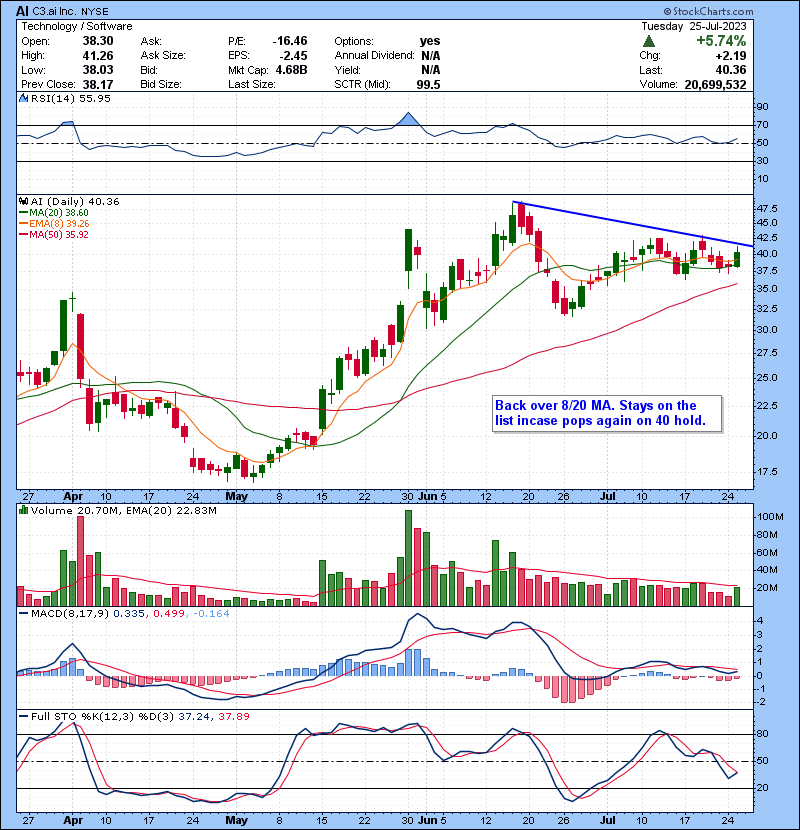Click the Volume value 20,699,532

[x=715, y=85]
